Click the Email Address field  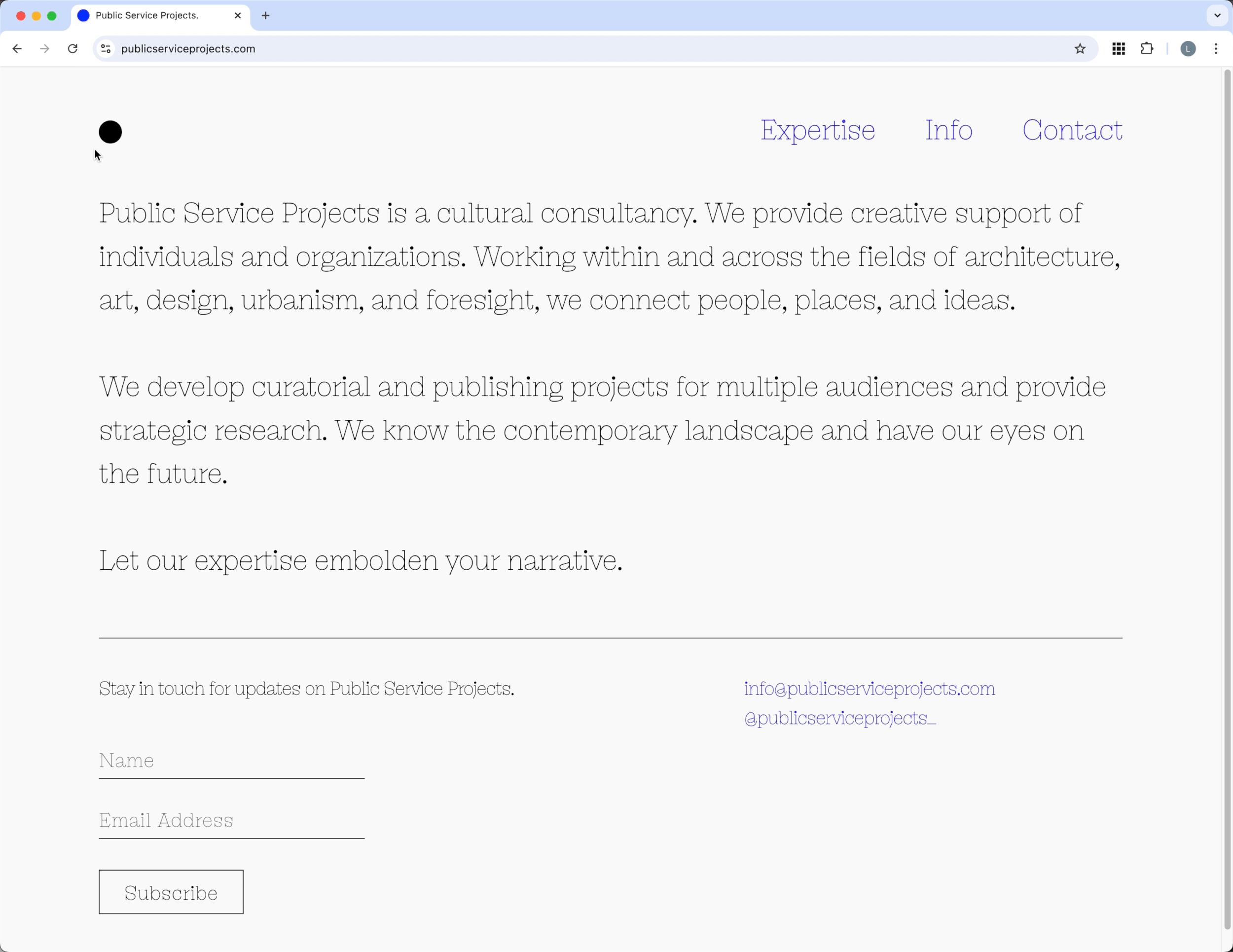231,820
